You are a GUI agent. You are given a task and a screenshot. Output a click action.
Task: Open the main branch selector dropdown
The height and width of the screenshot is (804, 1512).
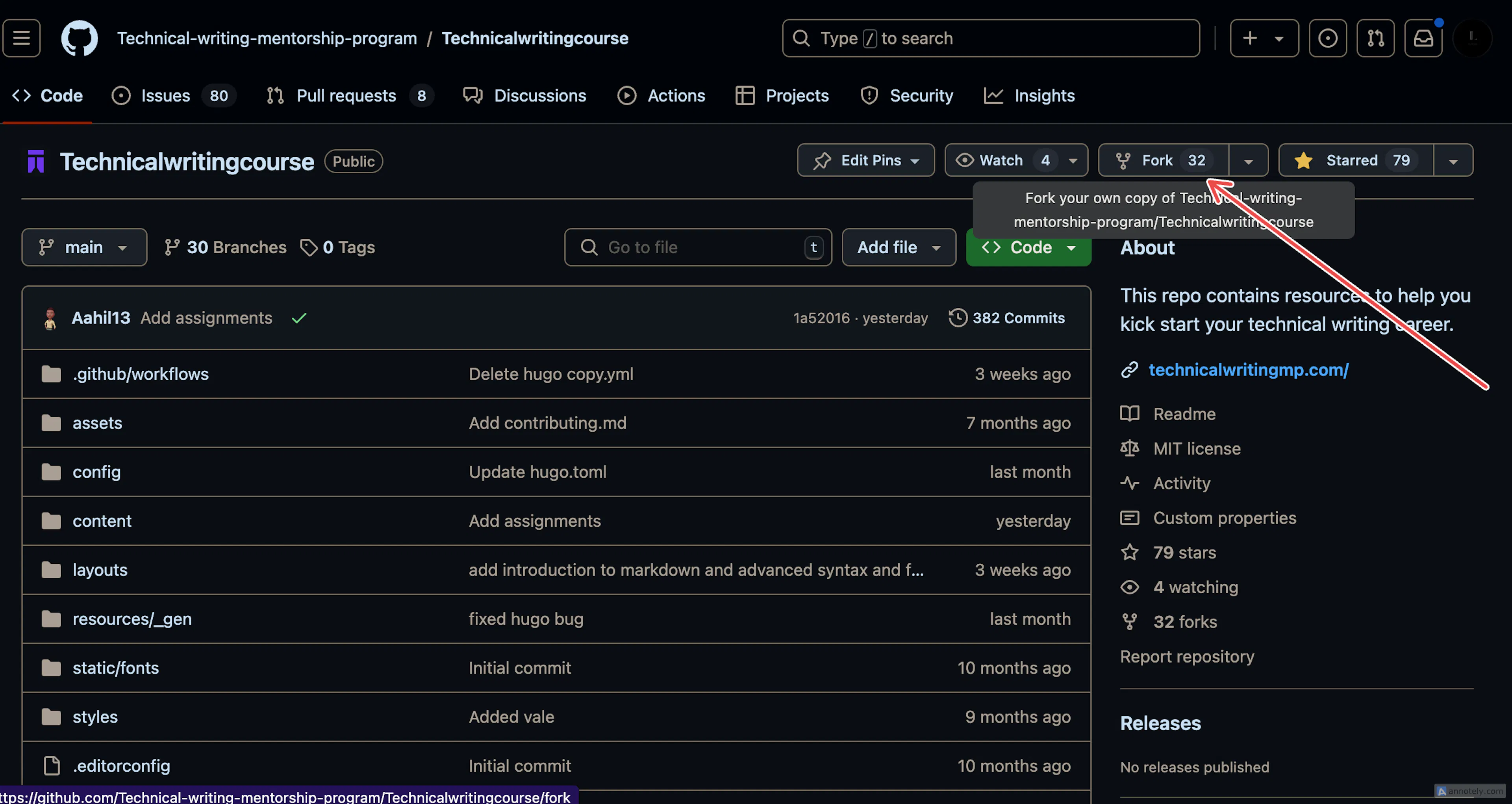point(85,247)
